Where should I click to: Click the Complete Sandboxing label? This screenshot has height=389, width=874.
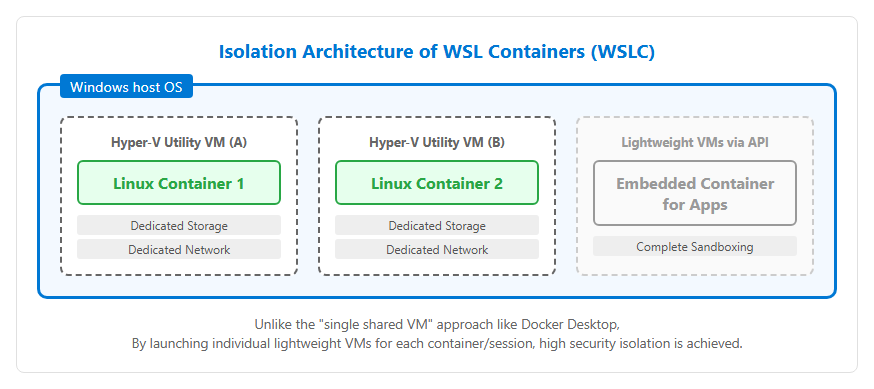[x=695, y=246]
